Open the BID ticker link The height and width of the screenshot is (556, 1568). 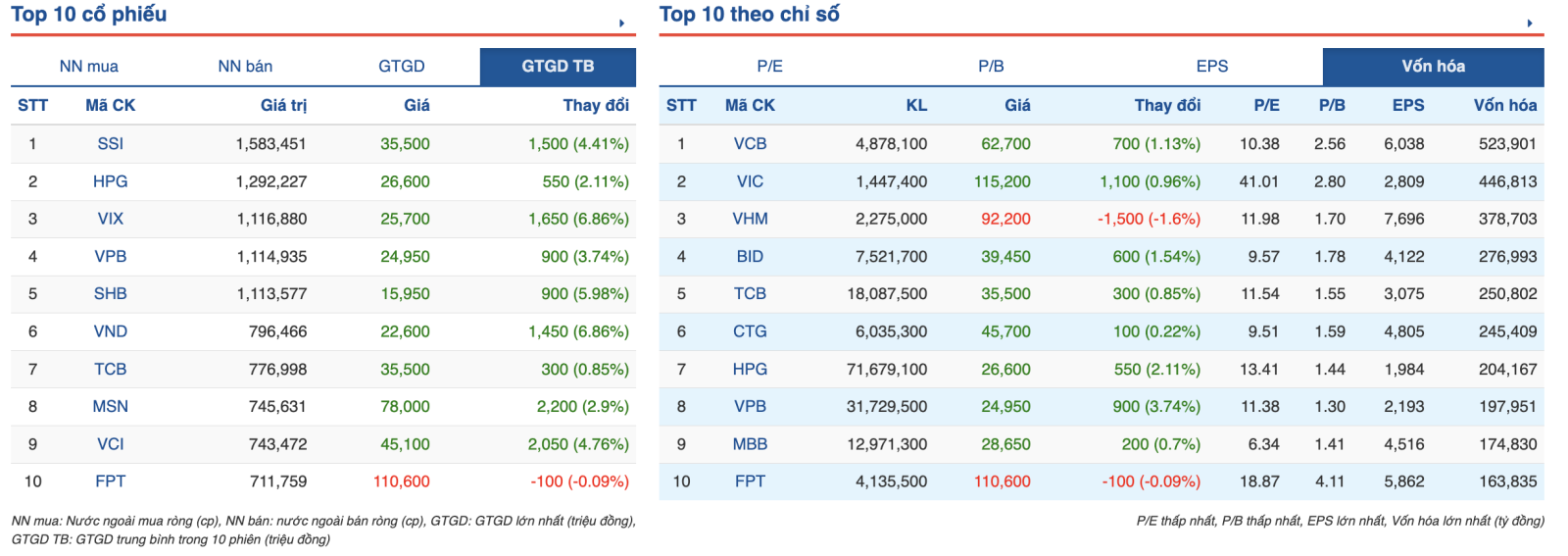pyautogui.click(x=751, y=256)
